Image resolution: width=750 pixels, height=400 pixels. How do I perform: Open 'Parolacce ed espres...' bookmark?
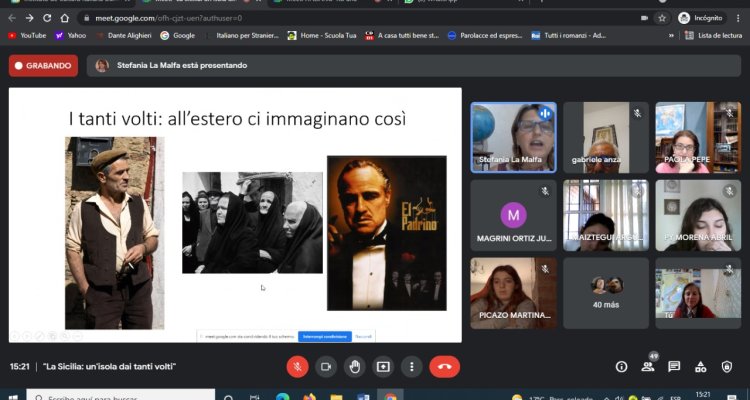485,35
